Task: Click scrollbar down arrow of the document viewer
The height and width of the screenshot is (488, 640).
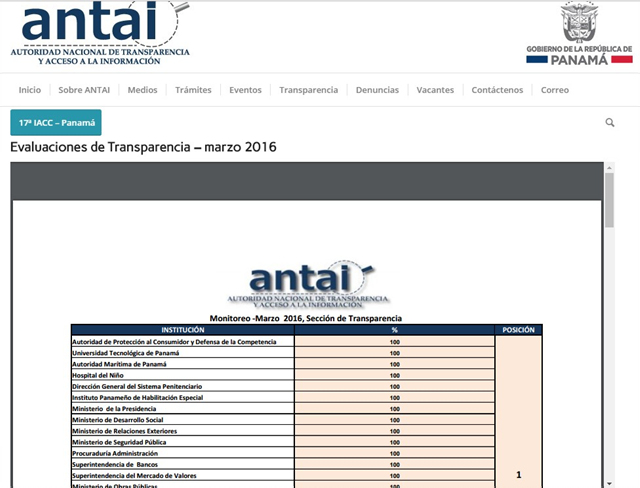Action: click(609, 484)
